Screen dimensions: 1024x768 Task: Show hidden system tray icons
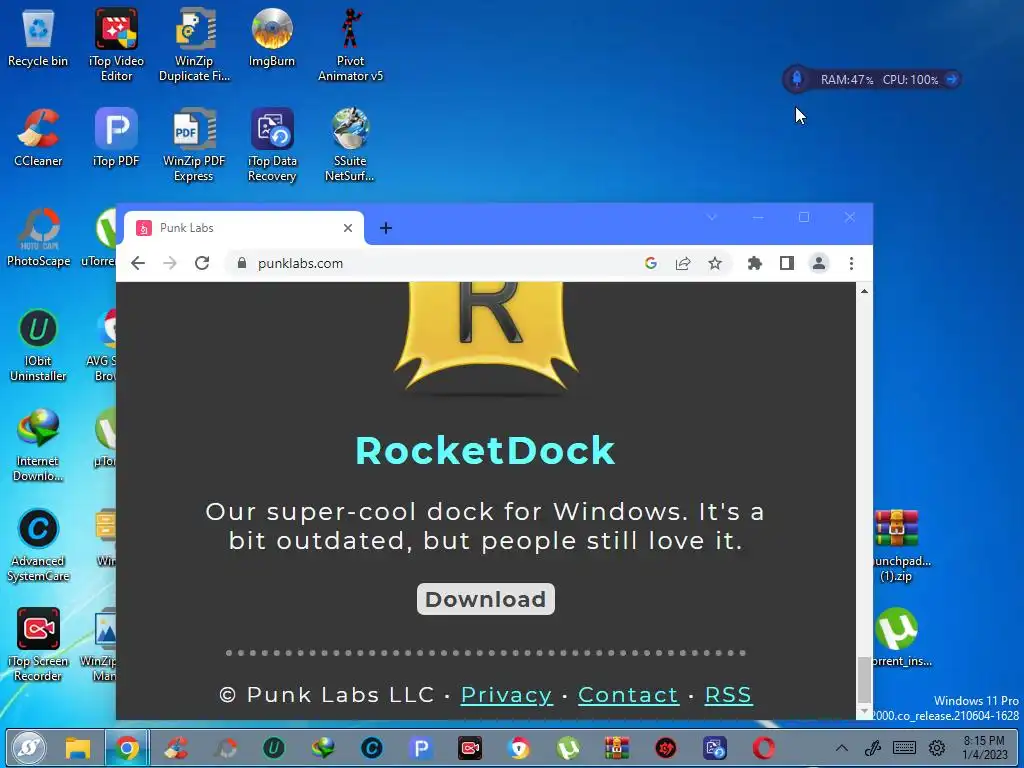(x=842, y=748)
